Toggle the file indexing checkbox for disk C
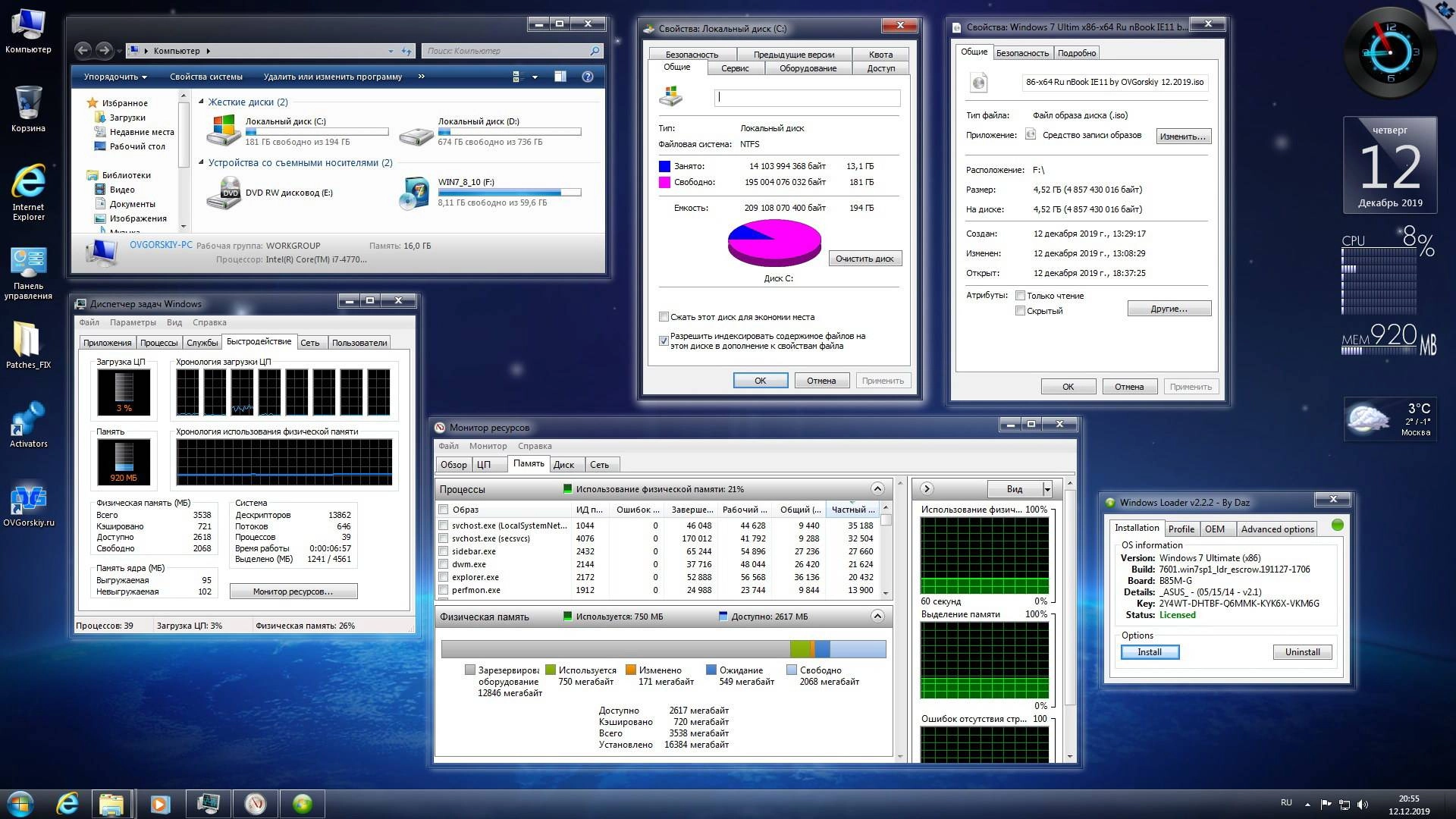Screen dimensions: 1456x819 (x=664, y=341)
